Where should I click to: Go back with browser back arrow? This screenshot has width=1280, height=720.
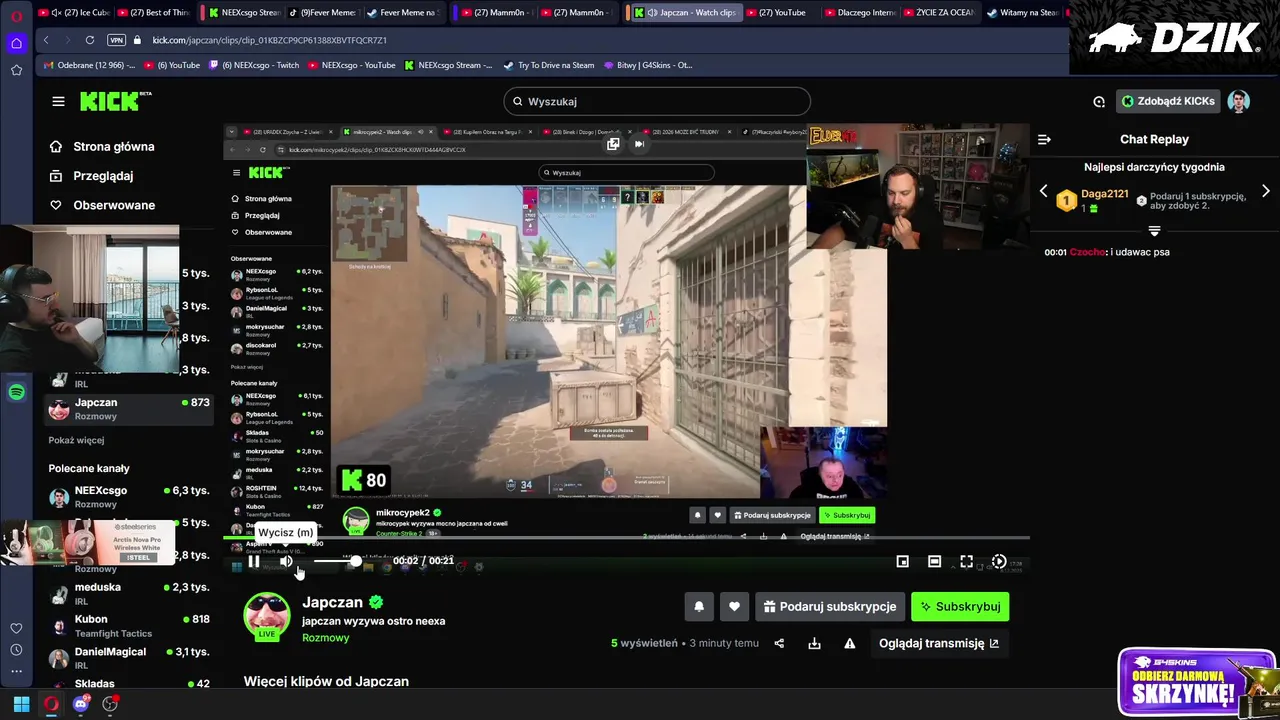(x=46, y=40)
